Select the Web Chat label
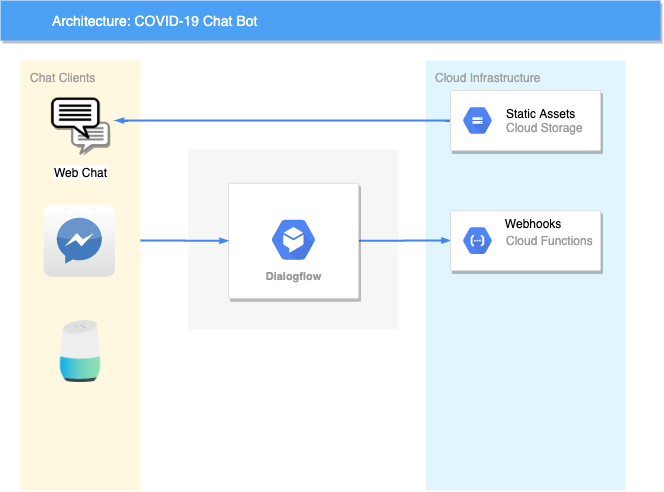Viewport: 664px width, 492px height. coord(80,173)
